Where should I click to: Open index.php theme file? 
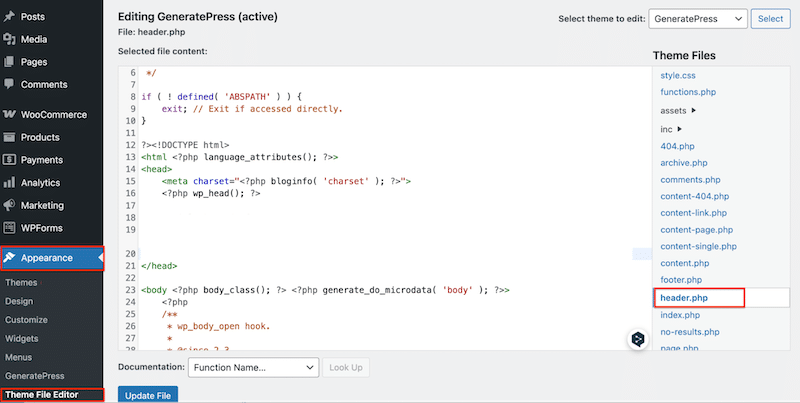680,315
